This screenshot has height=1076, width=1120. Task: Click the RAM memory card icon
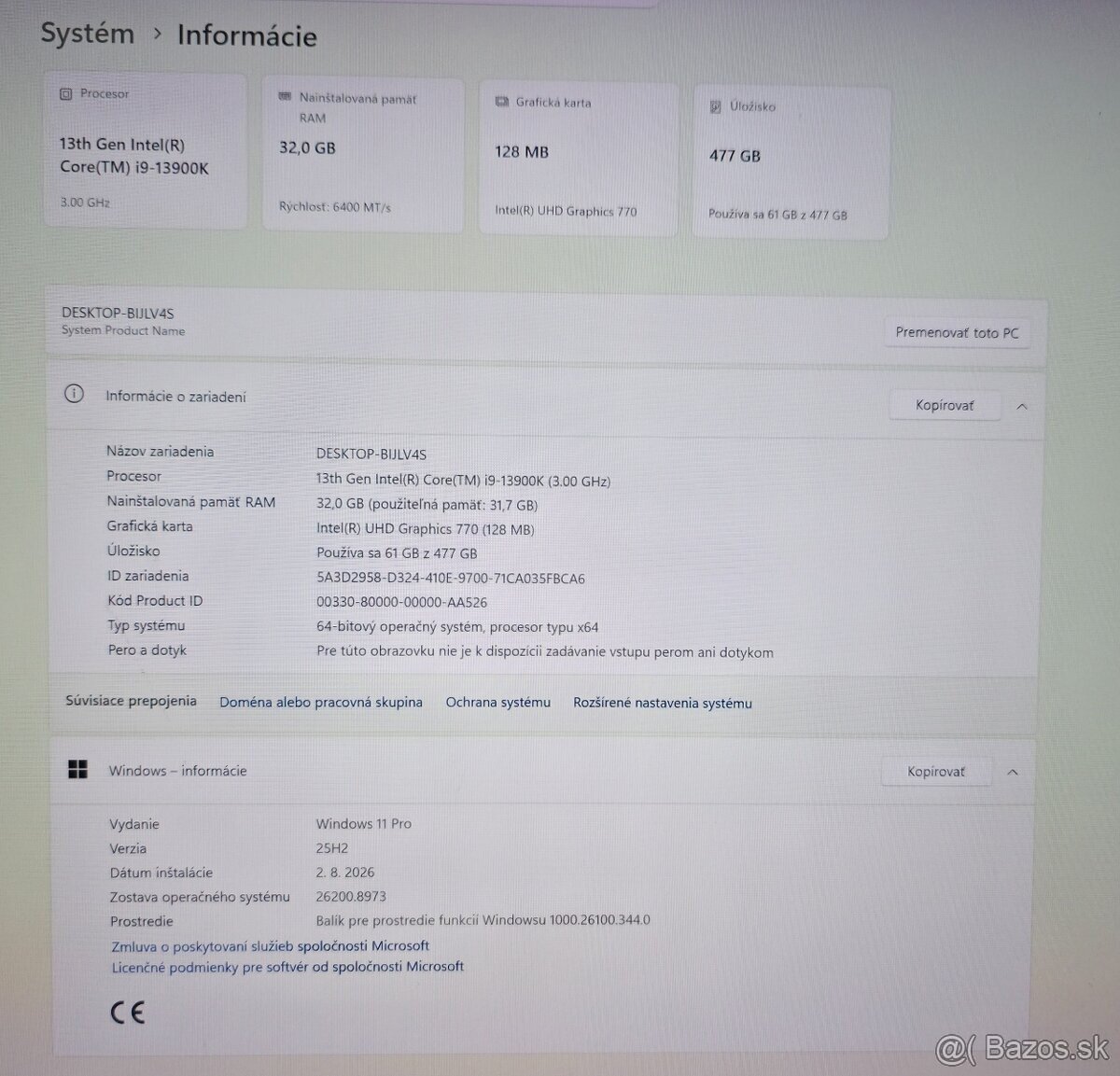(x=285, y=97)
